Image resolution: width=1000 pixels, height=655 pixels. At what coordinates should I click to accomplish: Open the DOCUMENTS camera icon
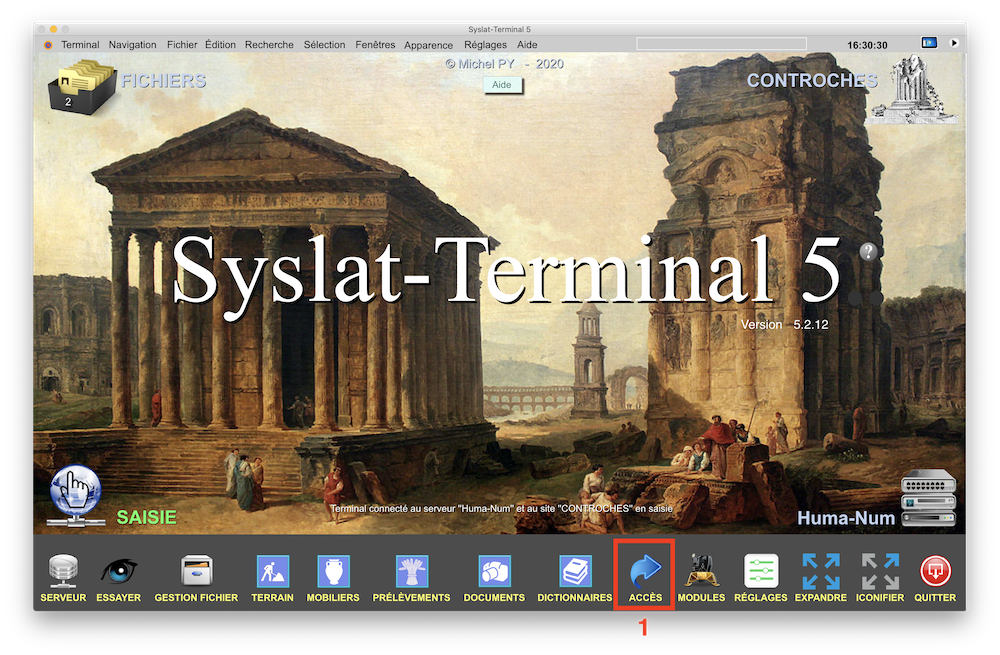point(494,571)
